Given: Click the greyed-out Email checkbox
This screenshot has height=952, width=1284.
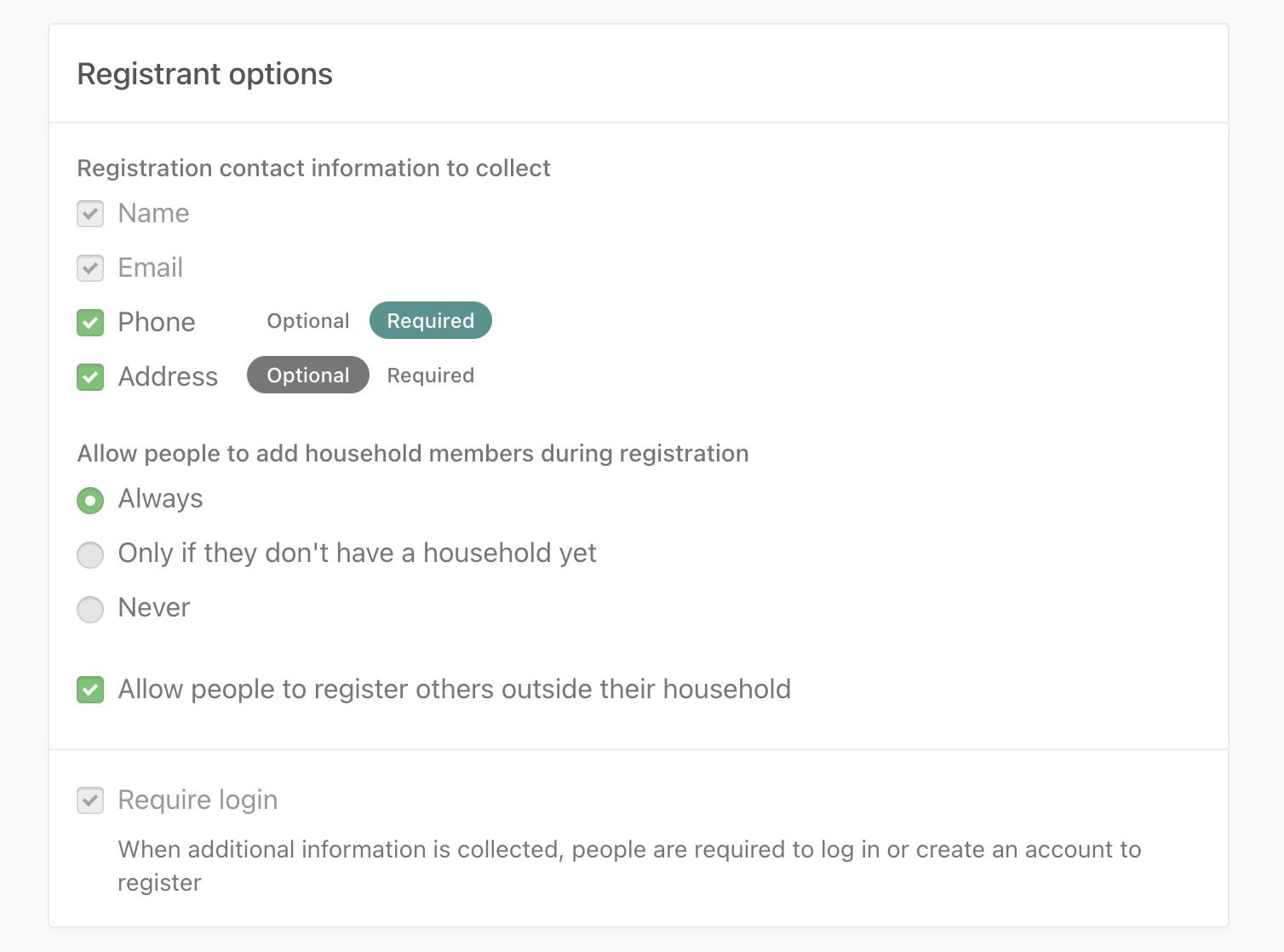Looking at the screenshot, I should (90, 268).
